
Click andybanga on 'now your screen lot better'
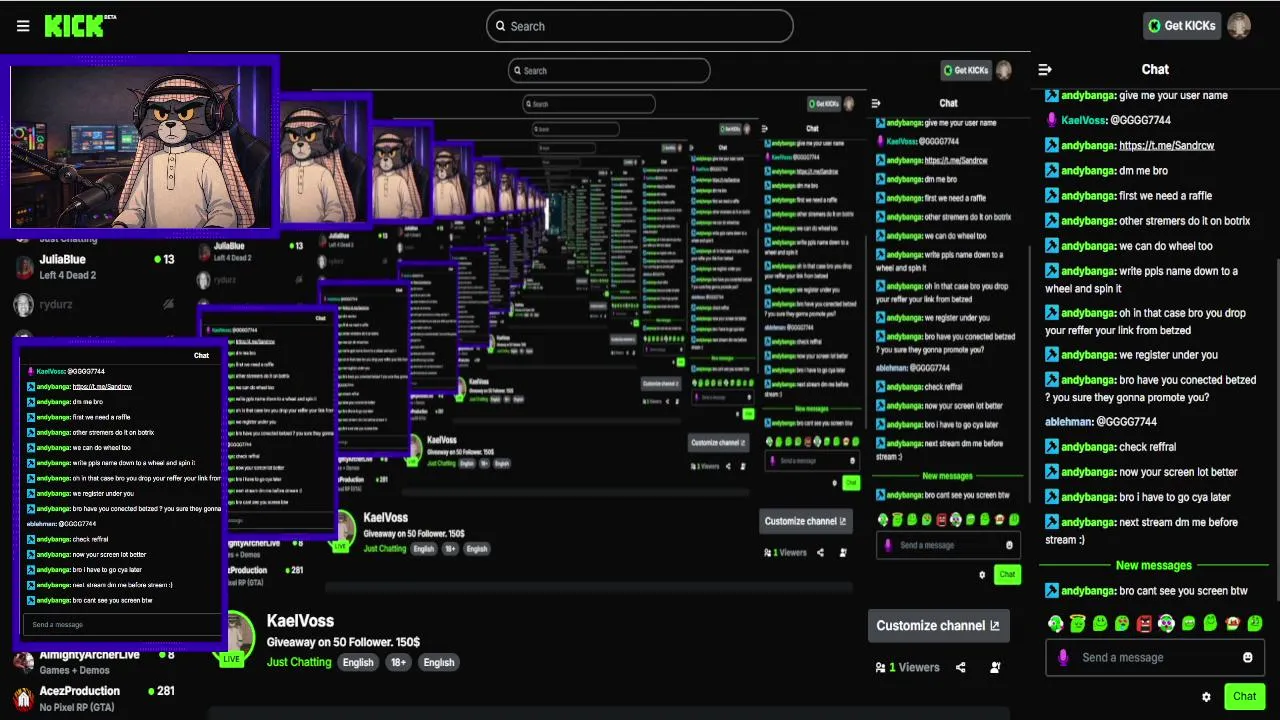coord(1089,472)
